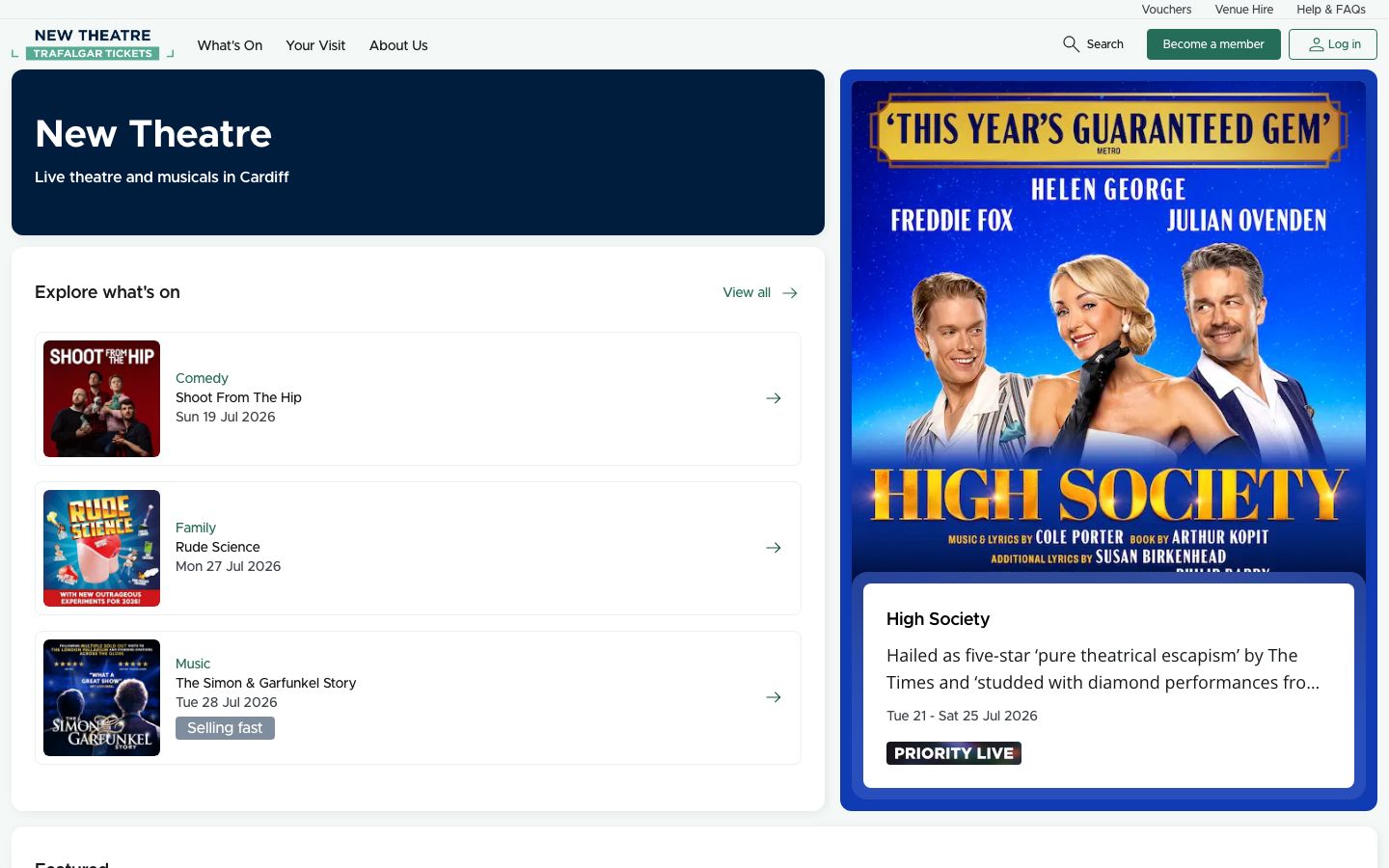1389x868 pixels.
Task: Click the Music category label
Action: 193,664
